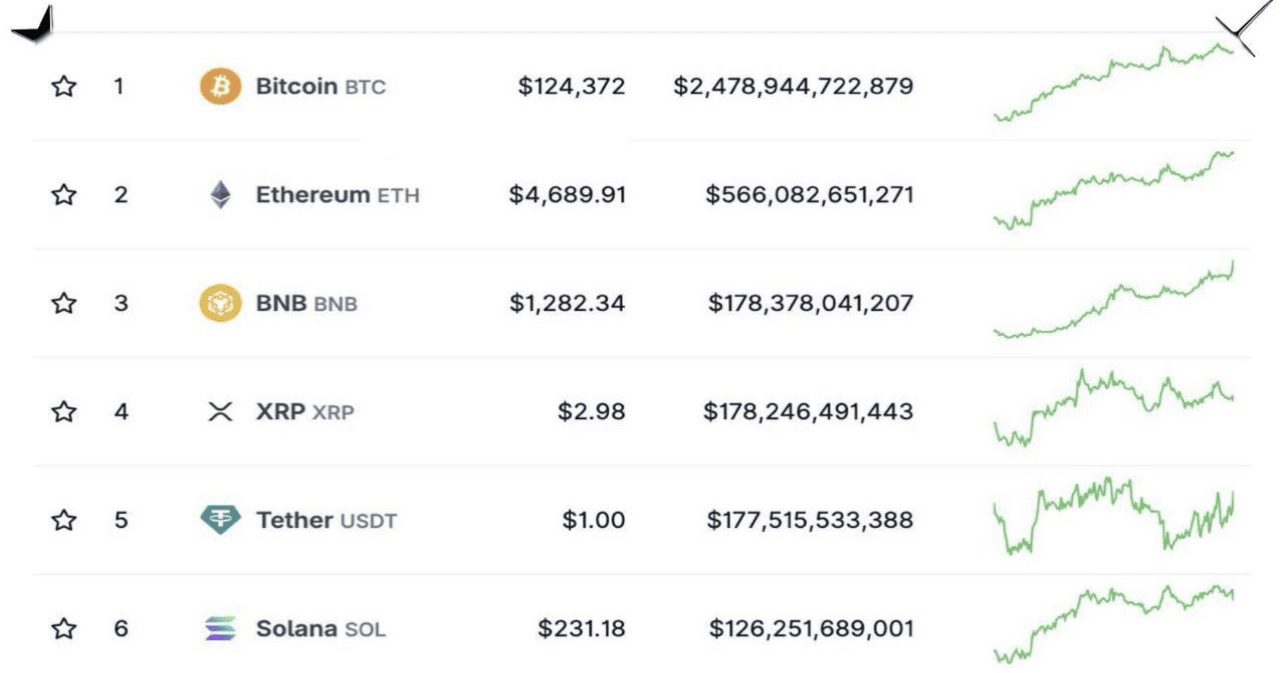The width and height of the screenshot is (1284, 673).
Task: Open Tether's sparkline trend graph
Action: click(x=1113, y=514)
